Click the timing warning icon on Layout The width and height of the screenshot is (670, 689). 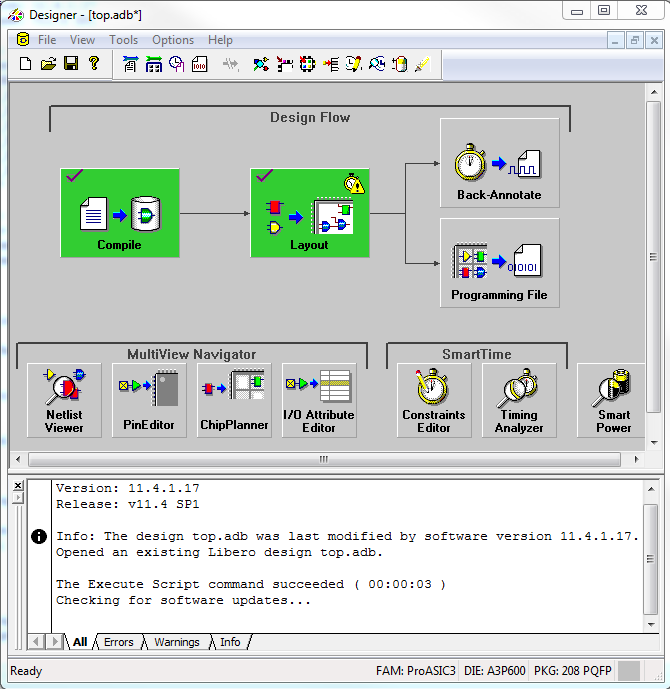click(x=354, y=183)
